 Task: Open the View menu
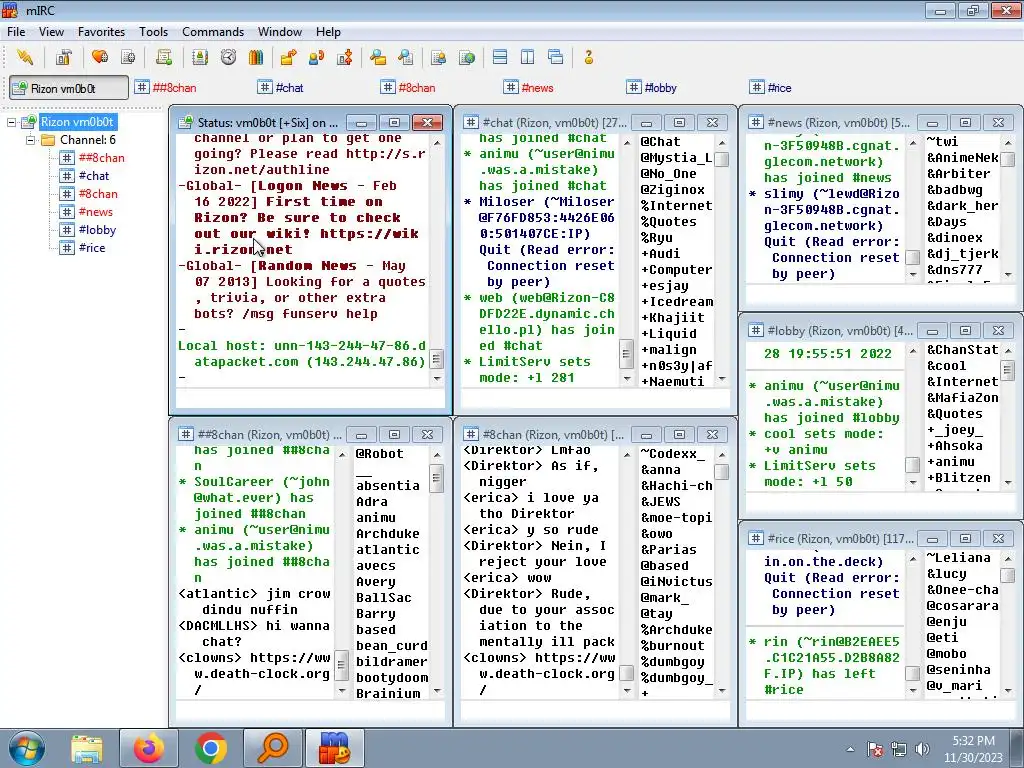pyautogui.click(x=51, y=32)
